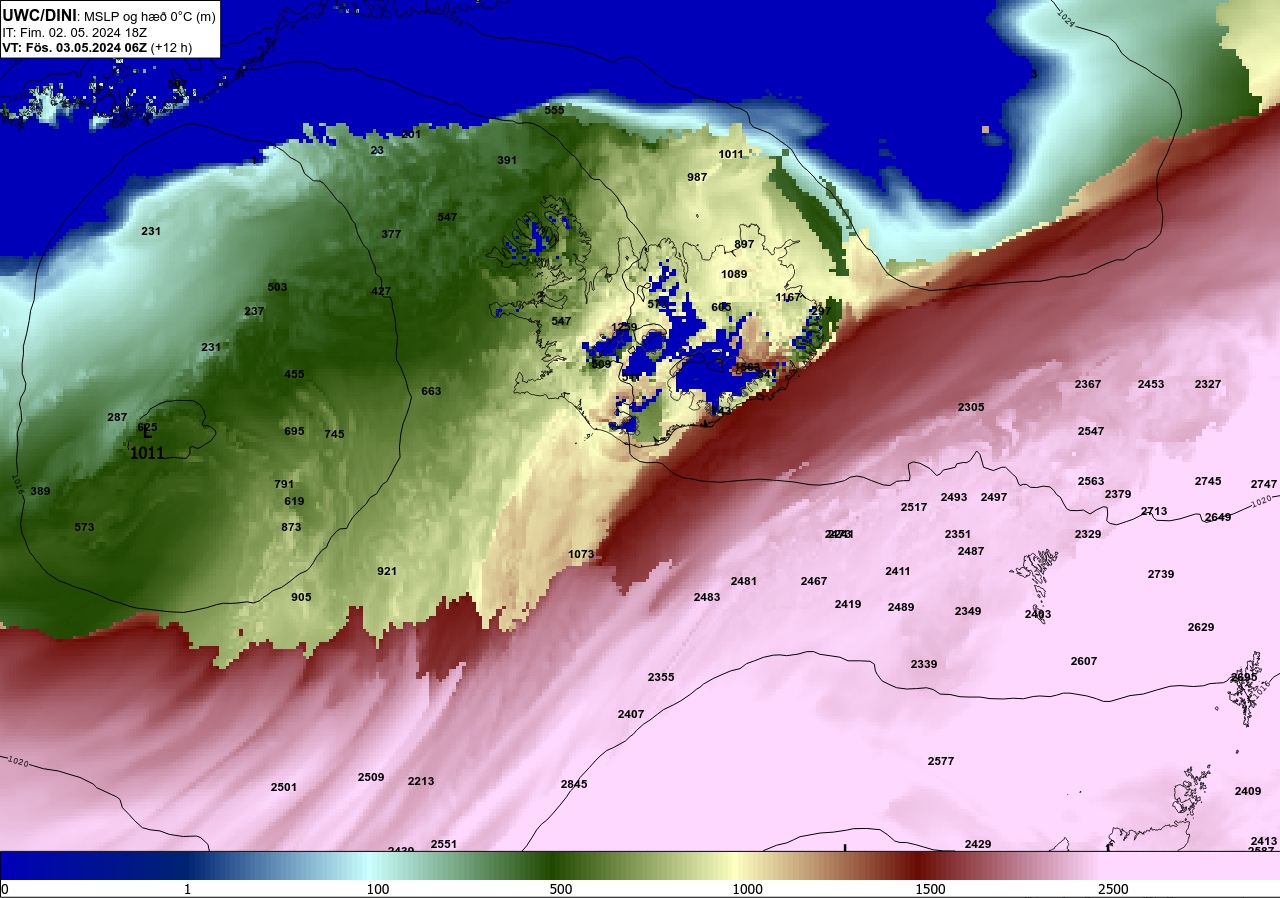Click the 2367 height value
The height and width of the screenshot is (898, 1280).
(1088, 384)
